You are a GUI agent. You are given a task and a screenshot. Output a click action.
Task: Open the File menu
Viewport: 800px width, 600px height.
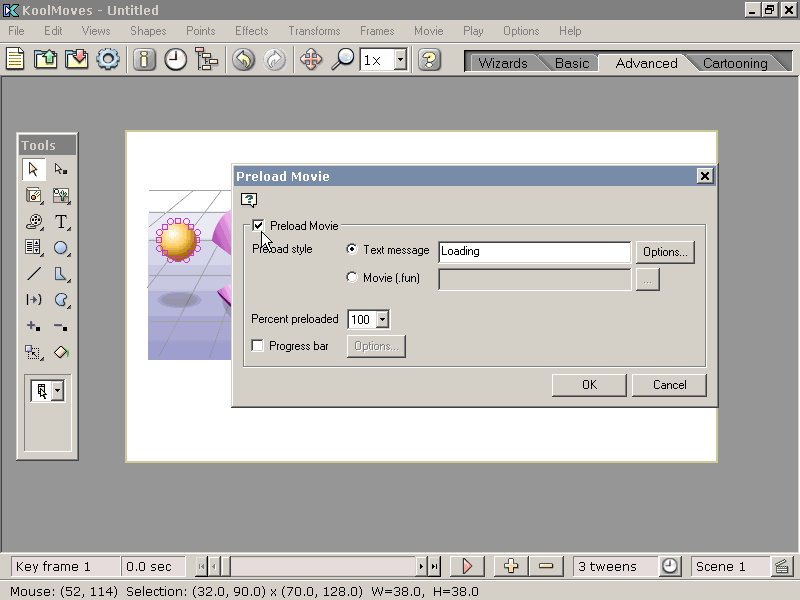[x=16, y=31]
